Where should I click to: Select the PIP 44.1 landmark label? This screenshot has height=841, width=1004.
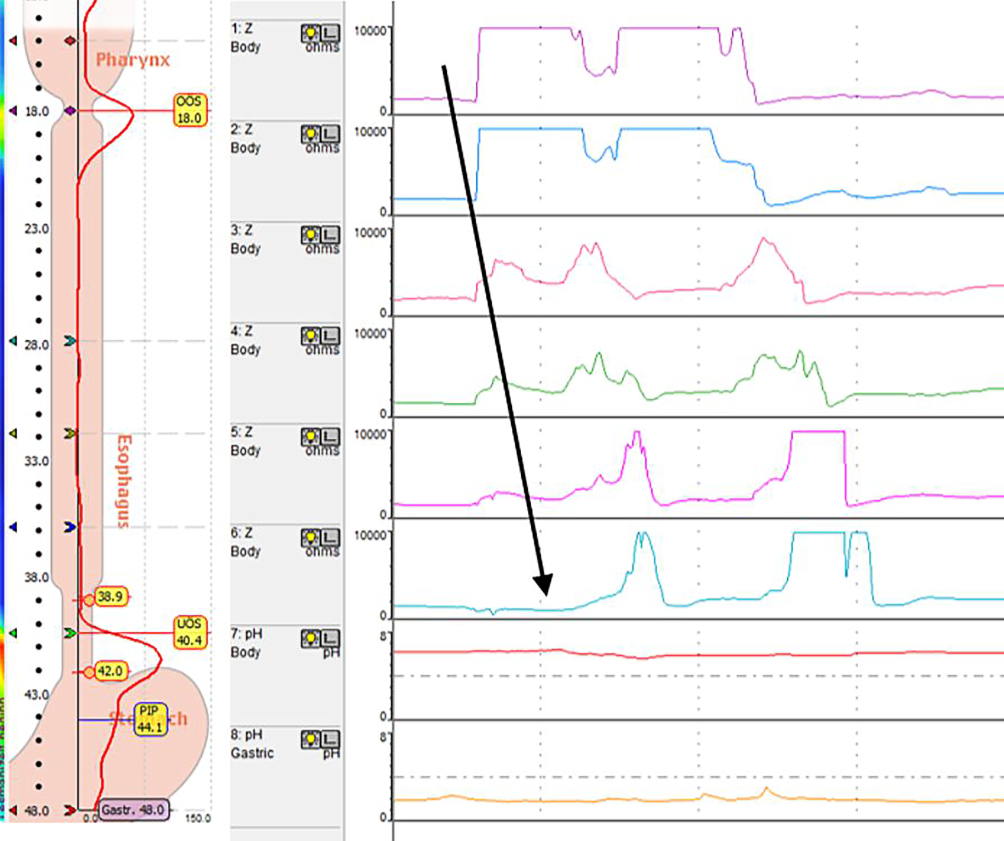coord(150,719)
